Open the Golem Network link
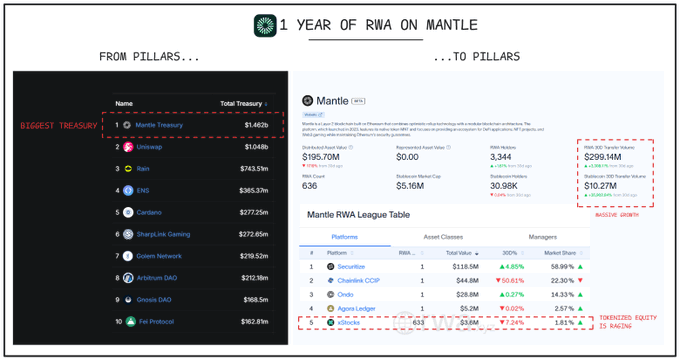Image resolution: width=680 pixels, height=360 pixels. (159, 256)
